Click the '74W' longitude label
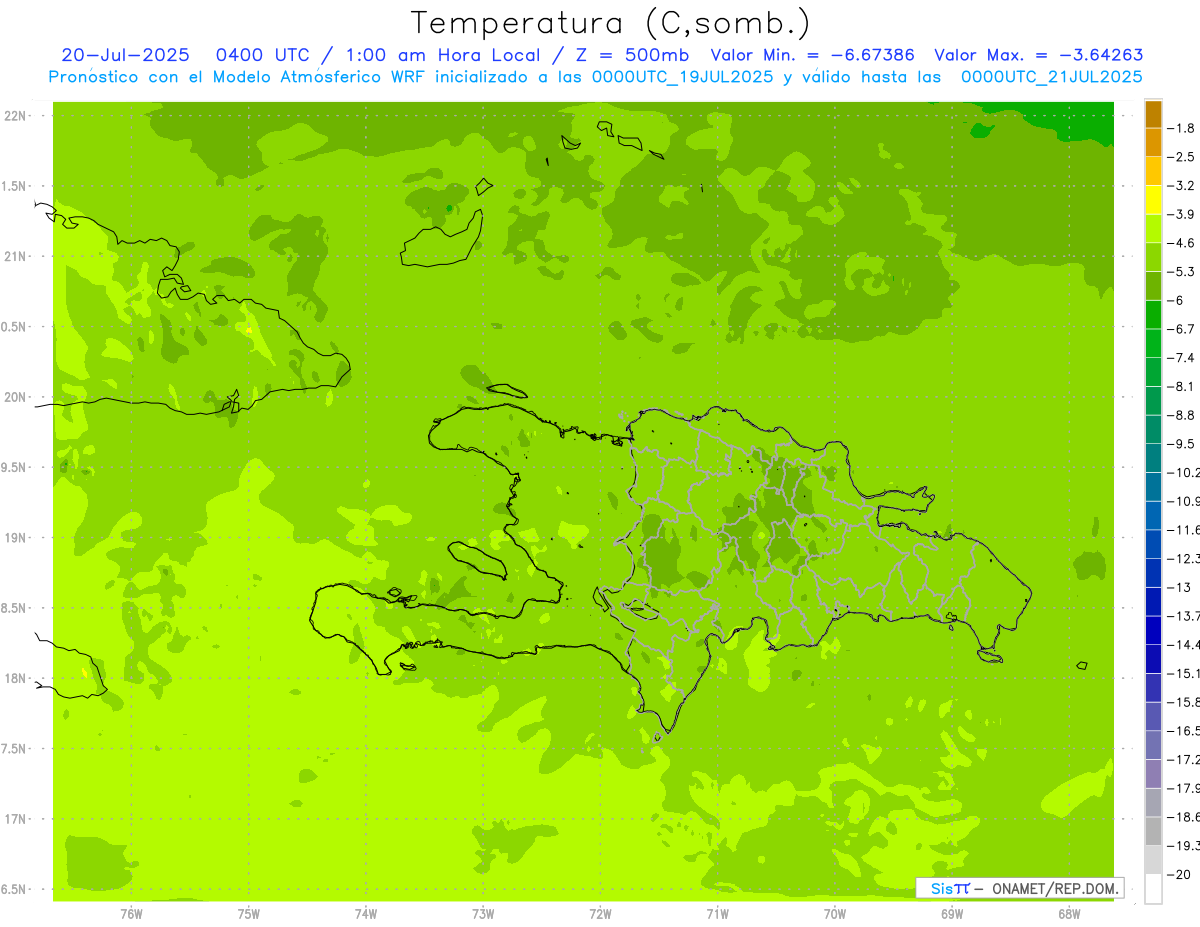The height and width of the screenshot is (927, 1200). tap(366, 914)
